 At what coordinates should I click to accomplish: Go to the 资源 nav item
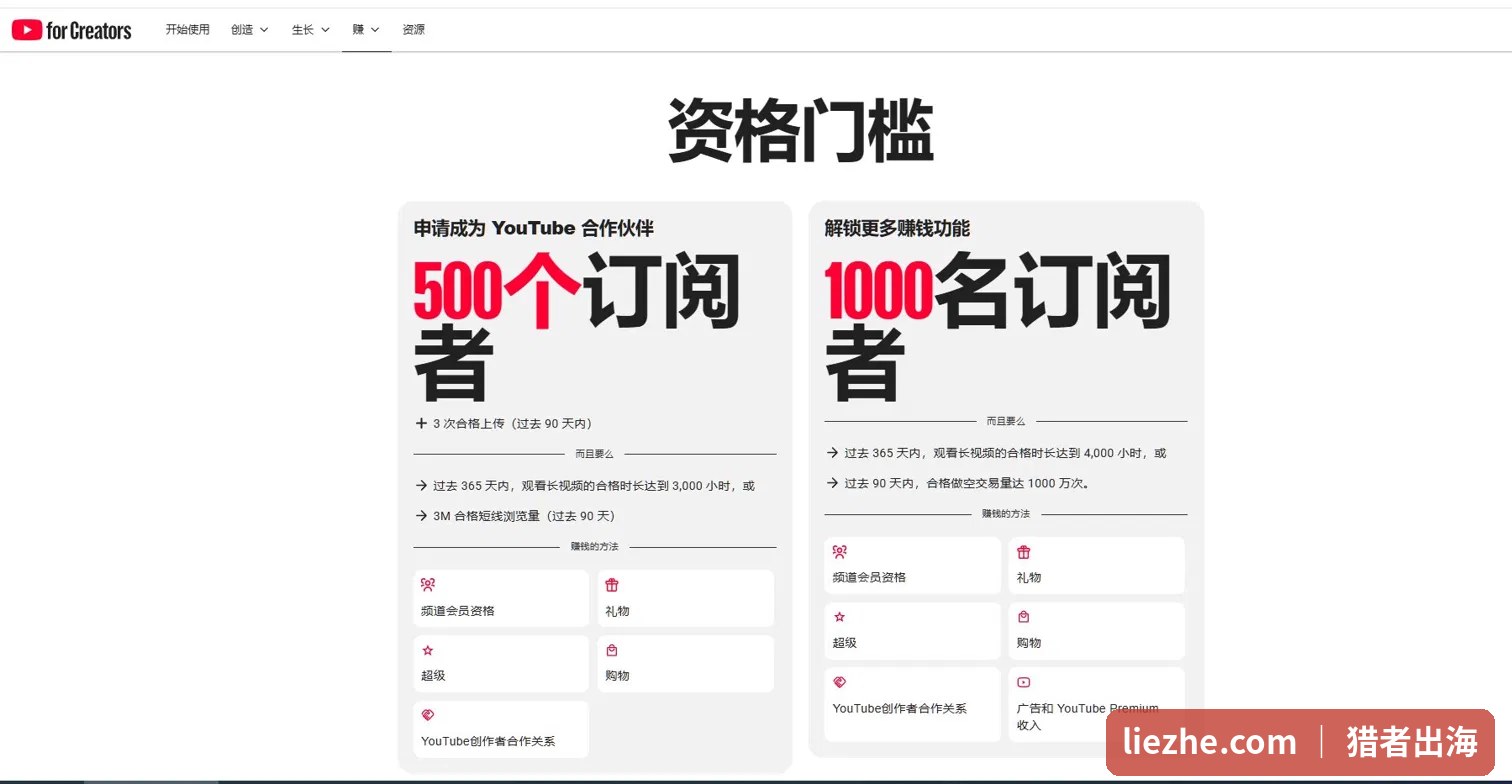(x=413, y=30)
